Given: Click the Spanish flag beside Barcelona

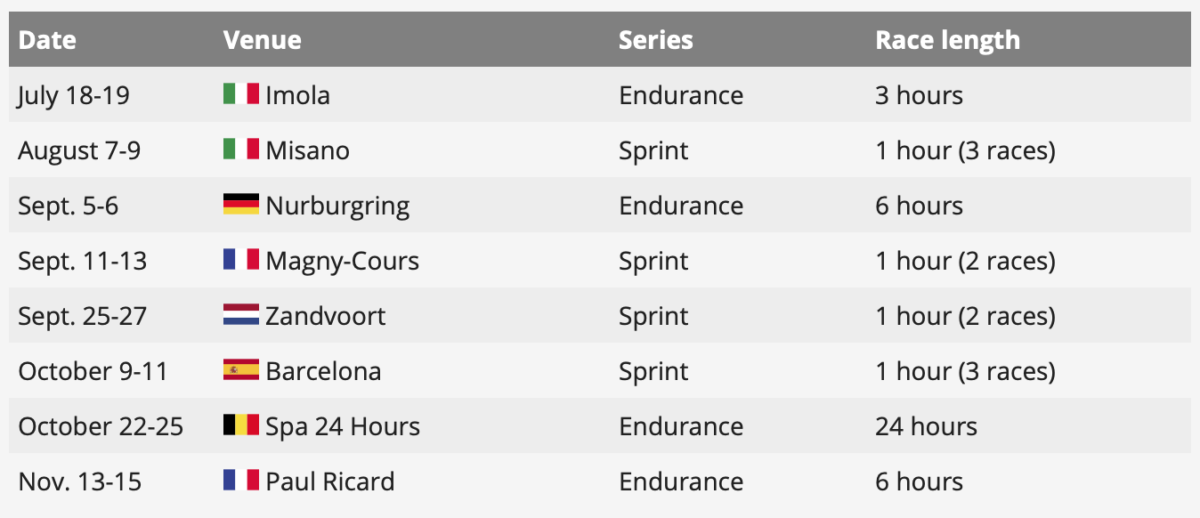Looking at the screenshot, I should [241, 371].
